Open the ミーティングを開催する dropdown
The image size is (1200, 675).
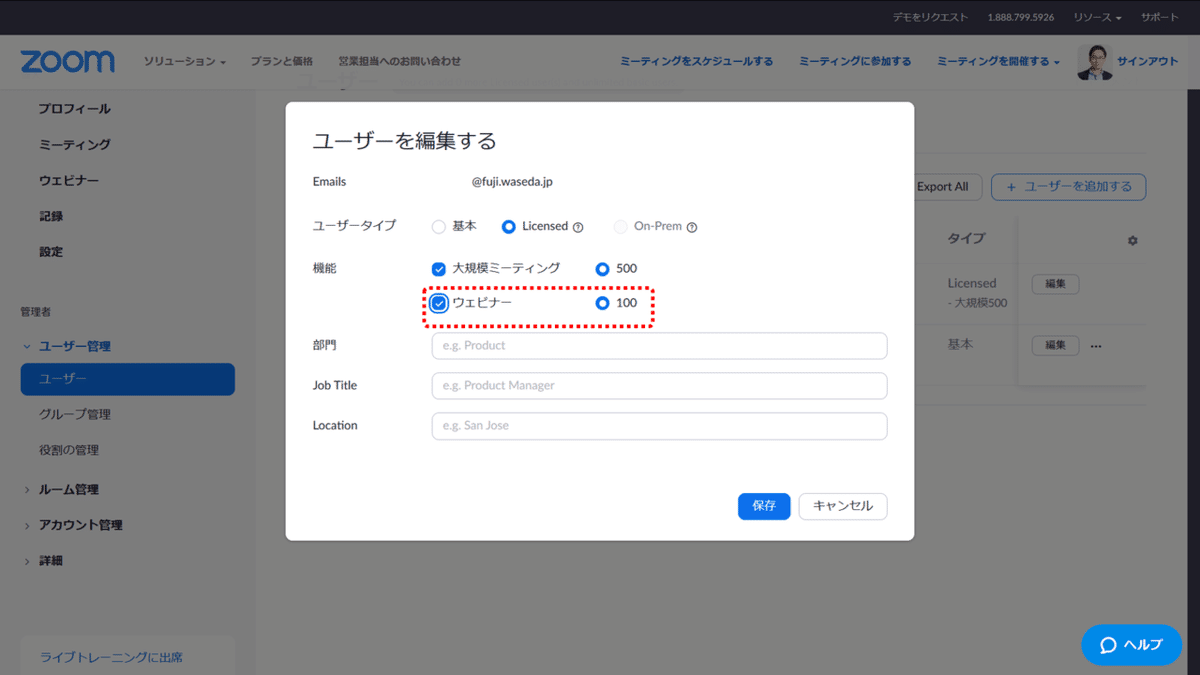point(990,61)
